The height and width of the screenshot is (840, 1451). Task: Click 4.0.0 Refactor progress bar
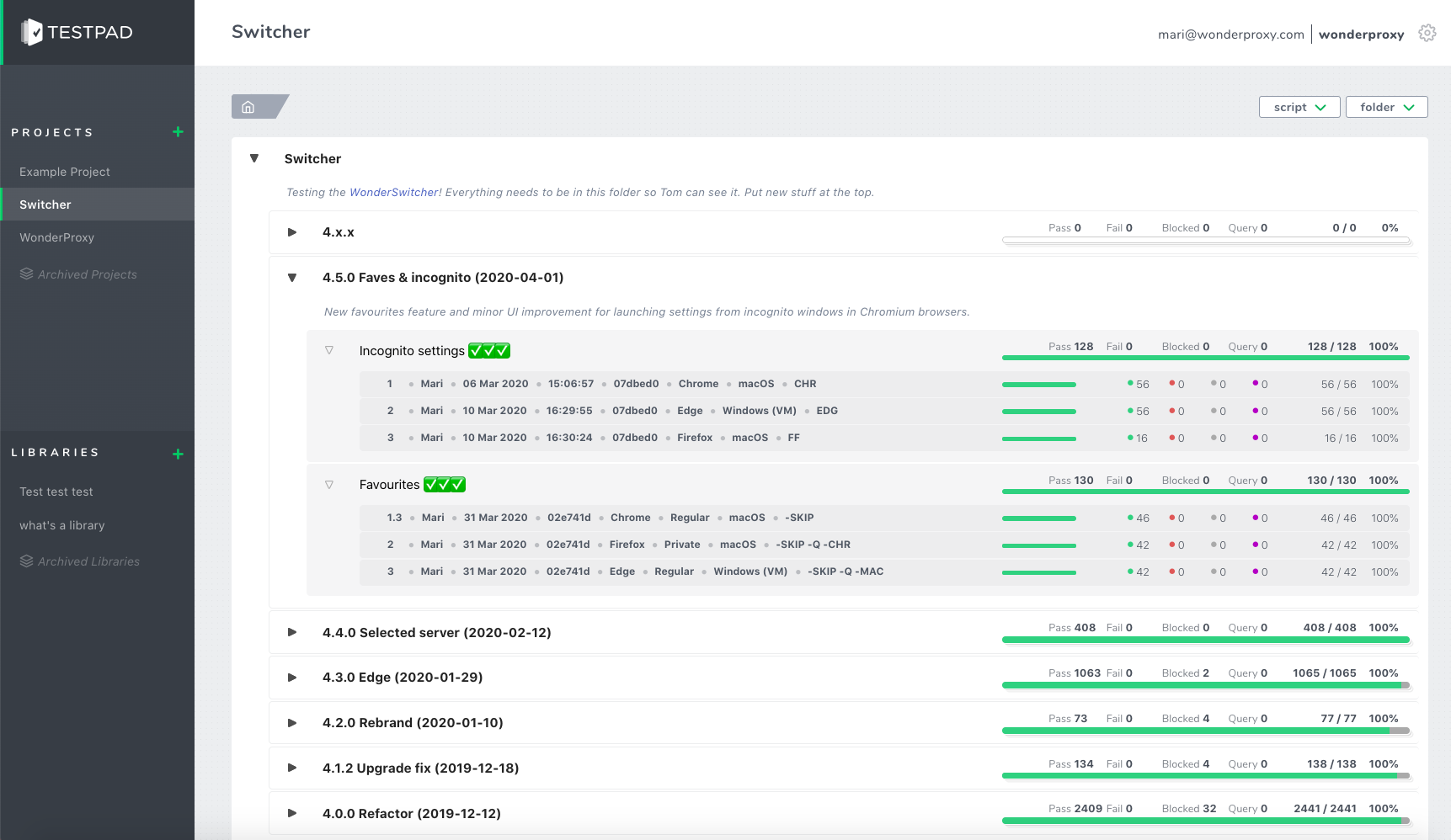tap(1205, 821)
